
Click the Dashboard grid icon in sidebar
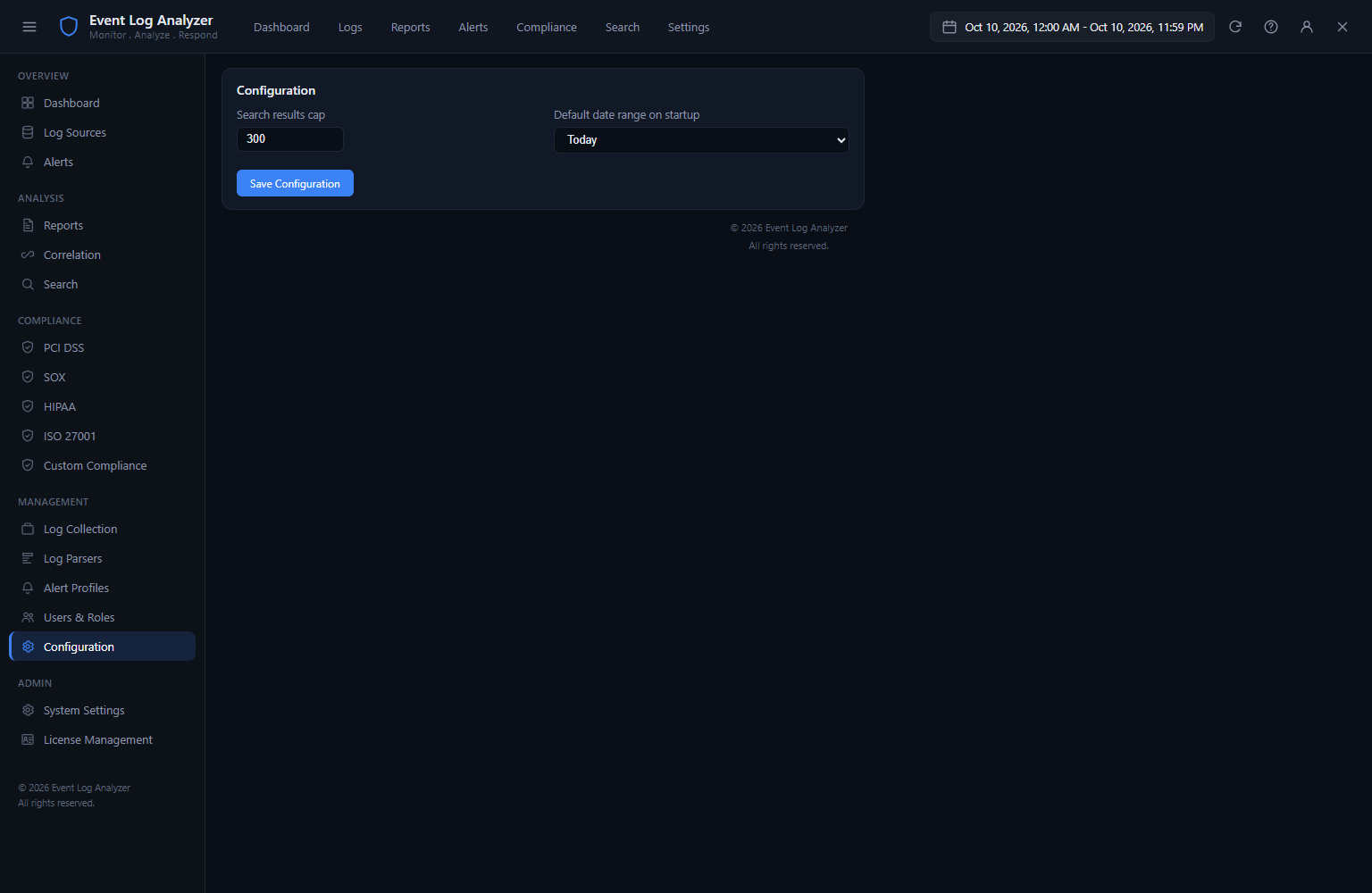coord(28,103)
